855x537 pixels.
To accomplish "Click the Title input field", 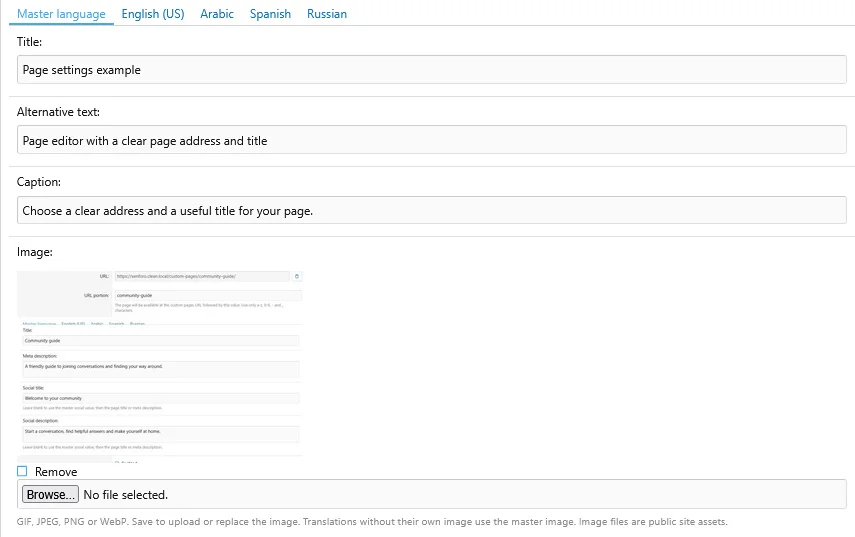I will click(431, 70).
